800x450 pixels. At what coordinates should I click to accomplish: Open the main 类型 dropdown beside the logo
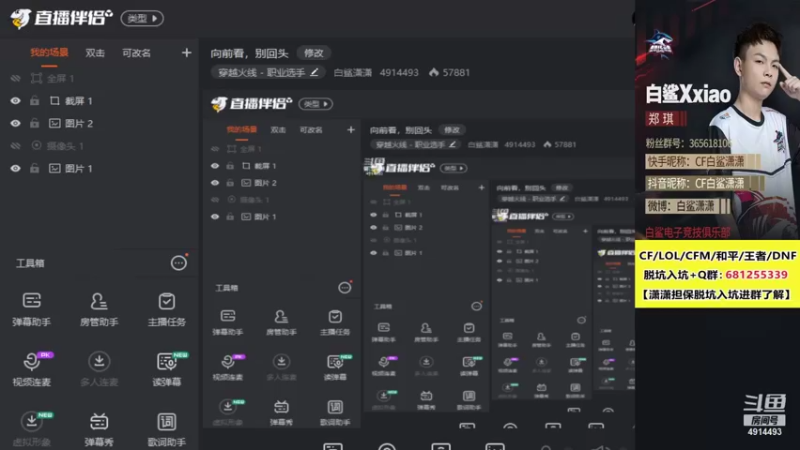coord(142,18)
